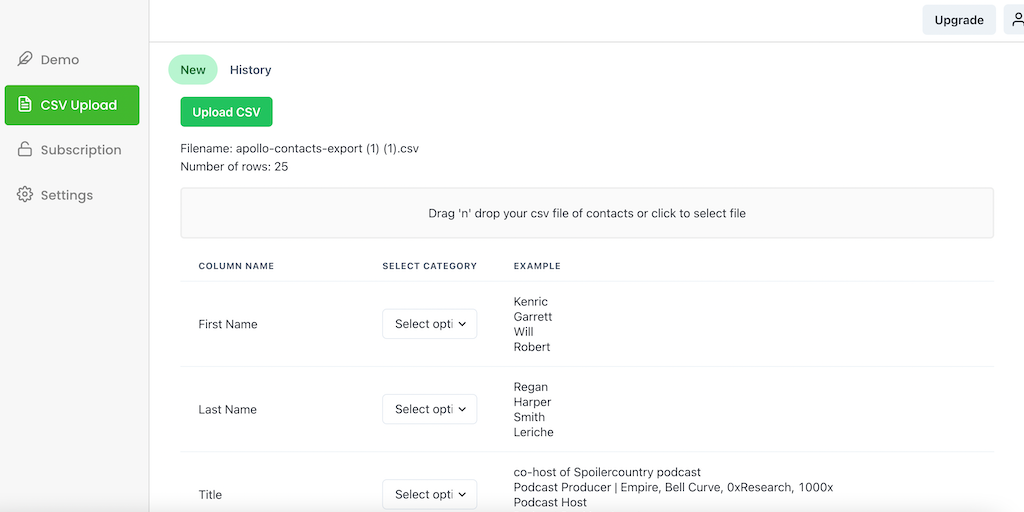The image size is (1024, 512).
Task: Click the filename apollo-contacts-export text
Action: 299,148
